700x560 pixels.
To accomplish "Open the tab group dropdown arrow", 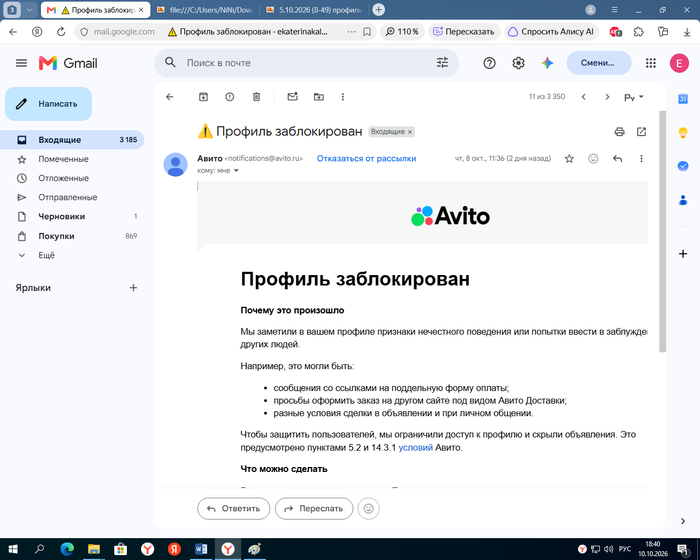I will point(30,10).
